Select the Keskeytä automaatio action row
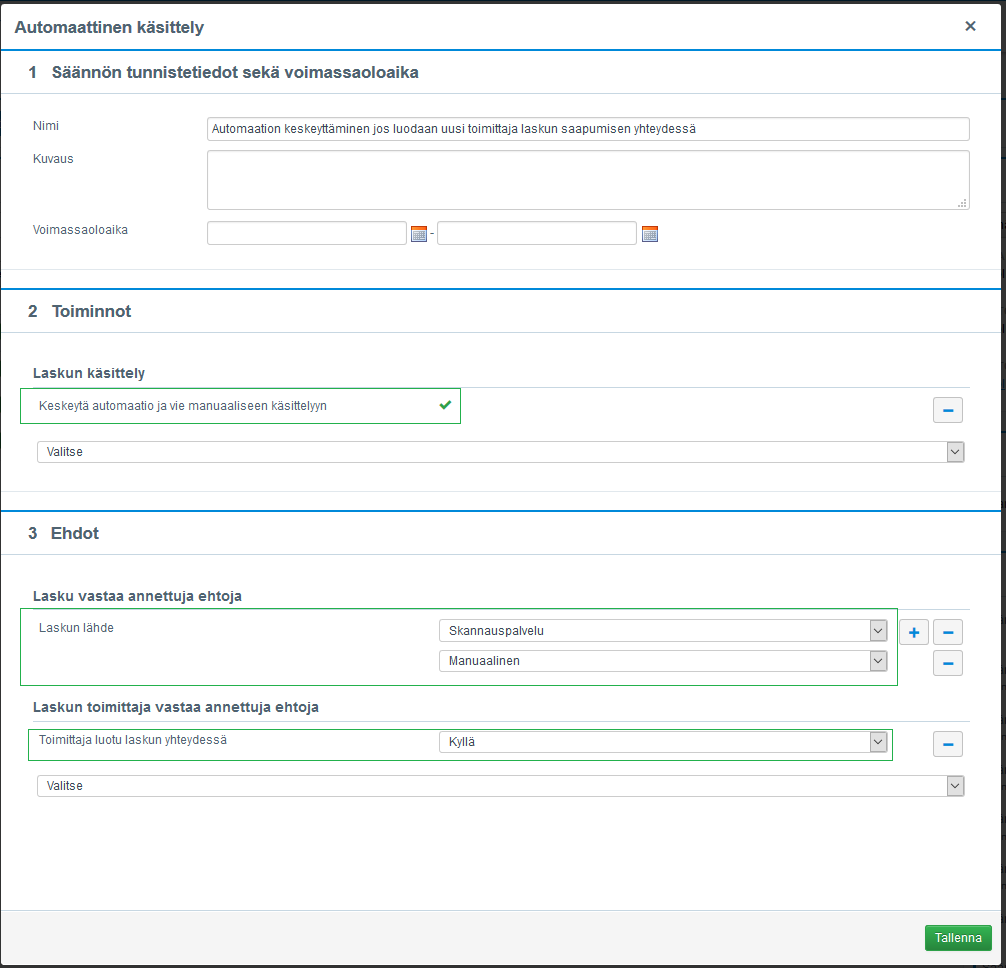1006x968 pixels. tap(230, 406)
